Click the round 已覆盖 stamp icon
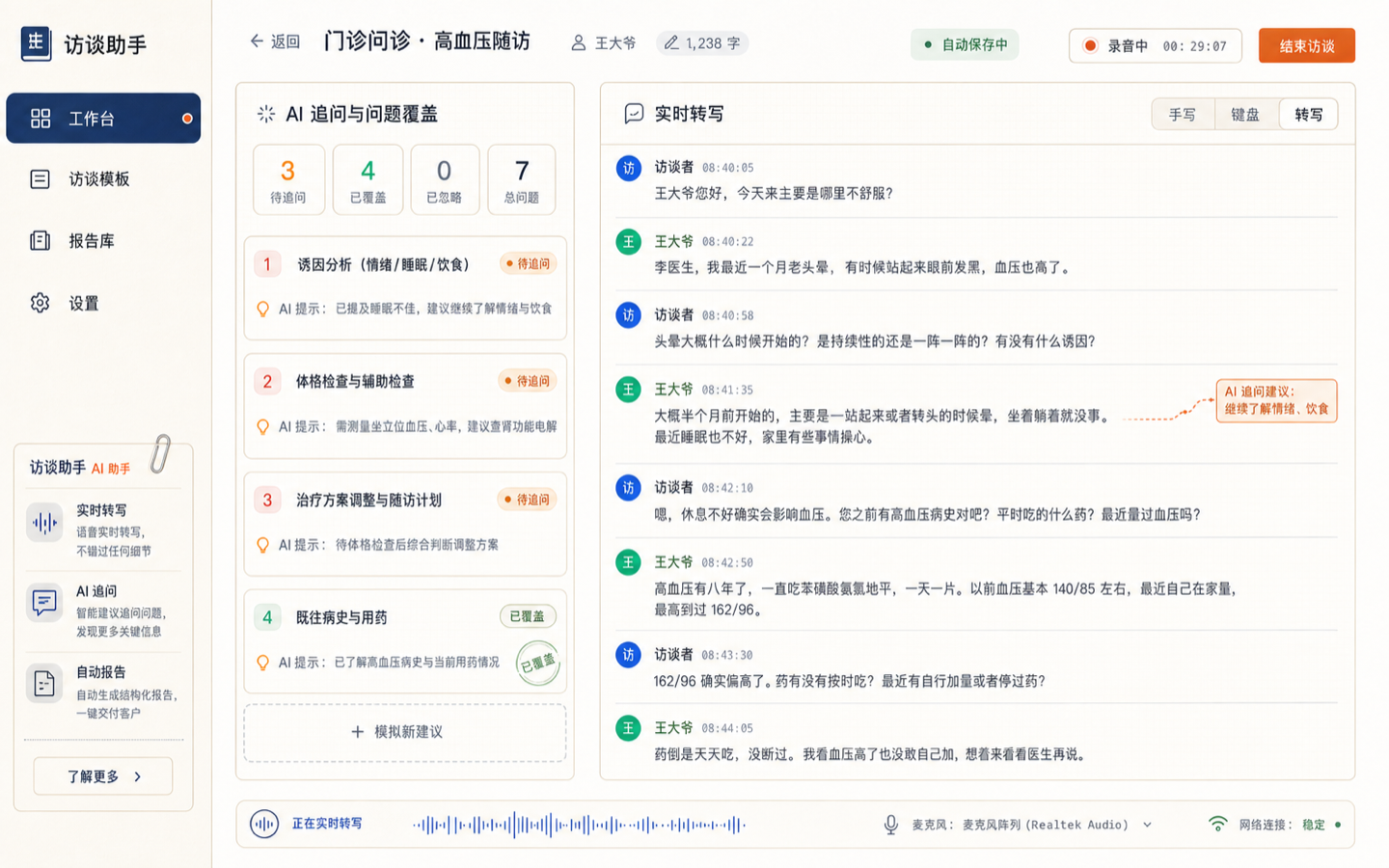Screen dimensions: 1389x868 538,664
